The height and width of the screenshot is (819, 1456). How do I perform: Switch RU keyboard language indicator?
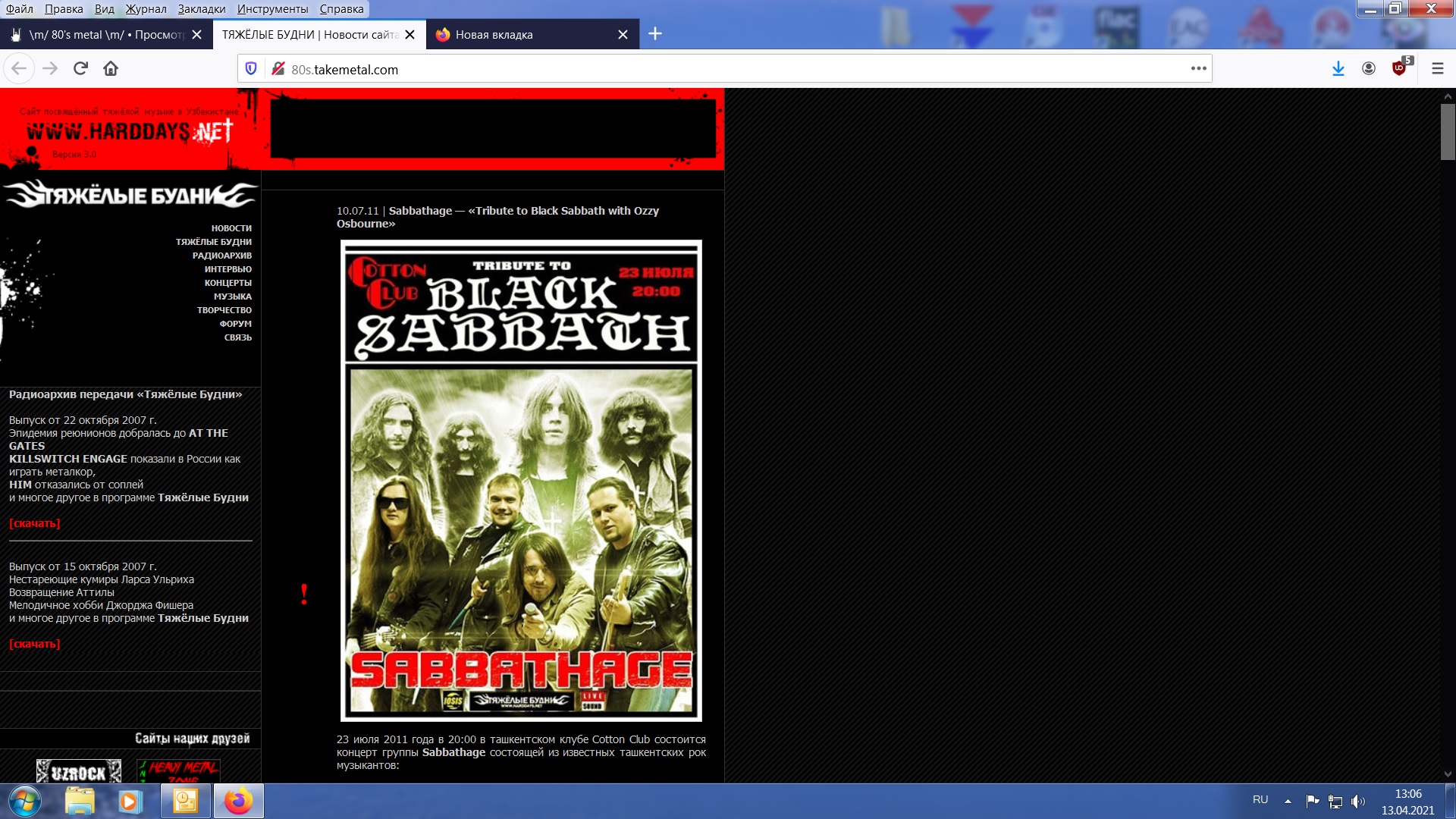[x=1260, y=800]
